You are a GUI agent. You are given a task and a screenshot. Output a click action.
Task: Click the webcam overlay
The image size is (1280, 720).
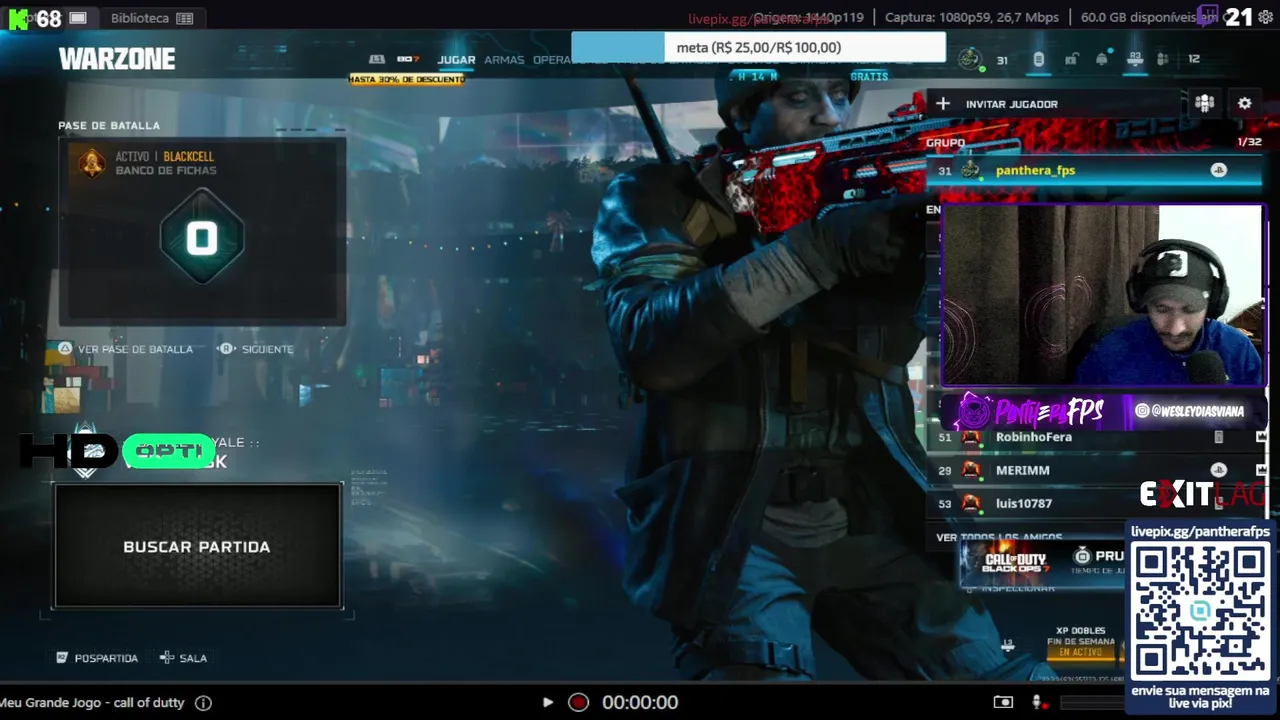[x=1103, y=296]
